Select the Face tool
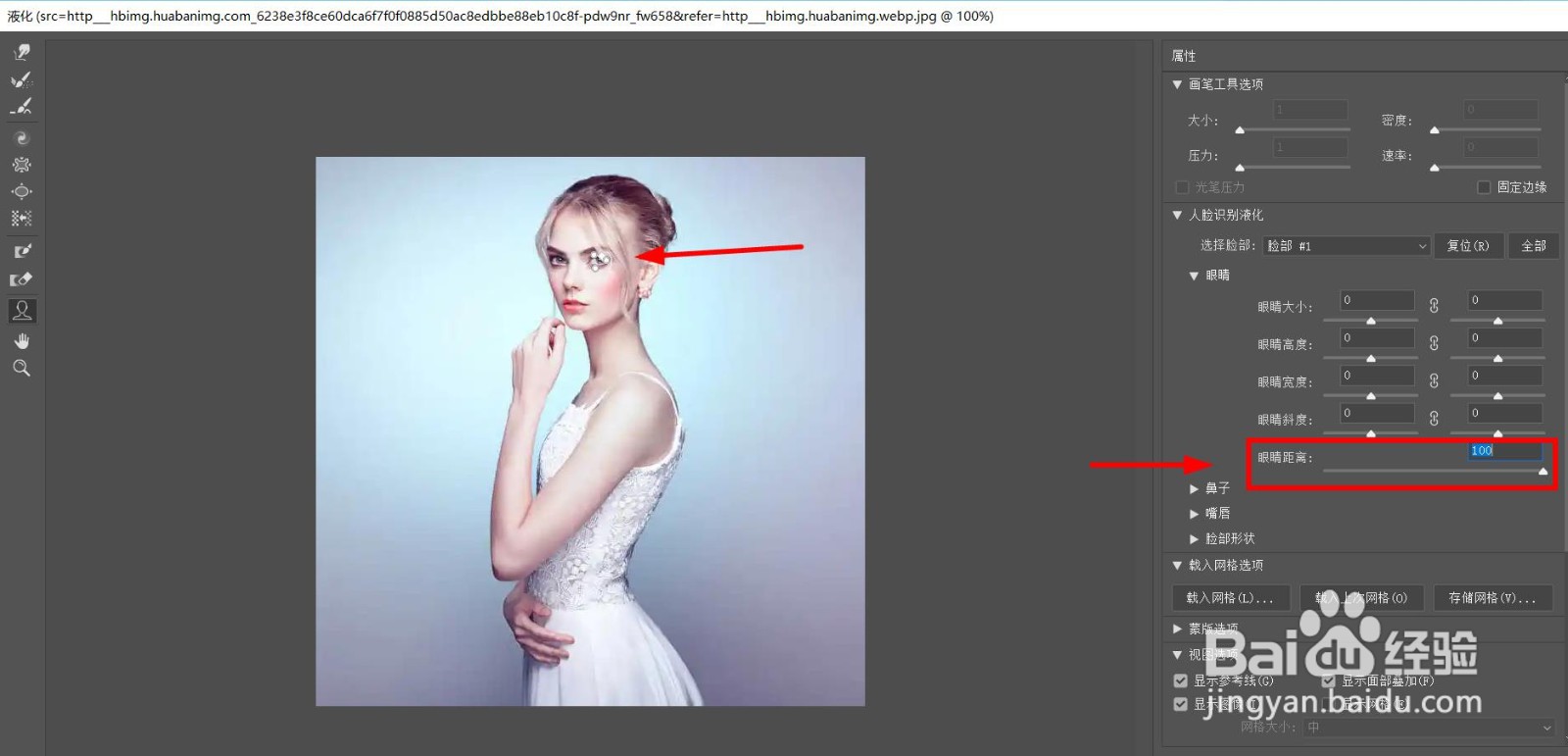The width and height of the screenshot is (1568, 756). (22, 311)
